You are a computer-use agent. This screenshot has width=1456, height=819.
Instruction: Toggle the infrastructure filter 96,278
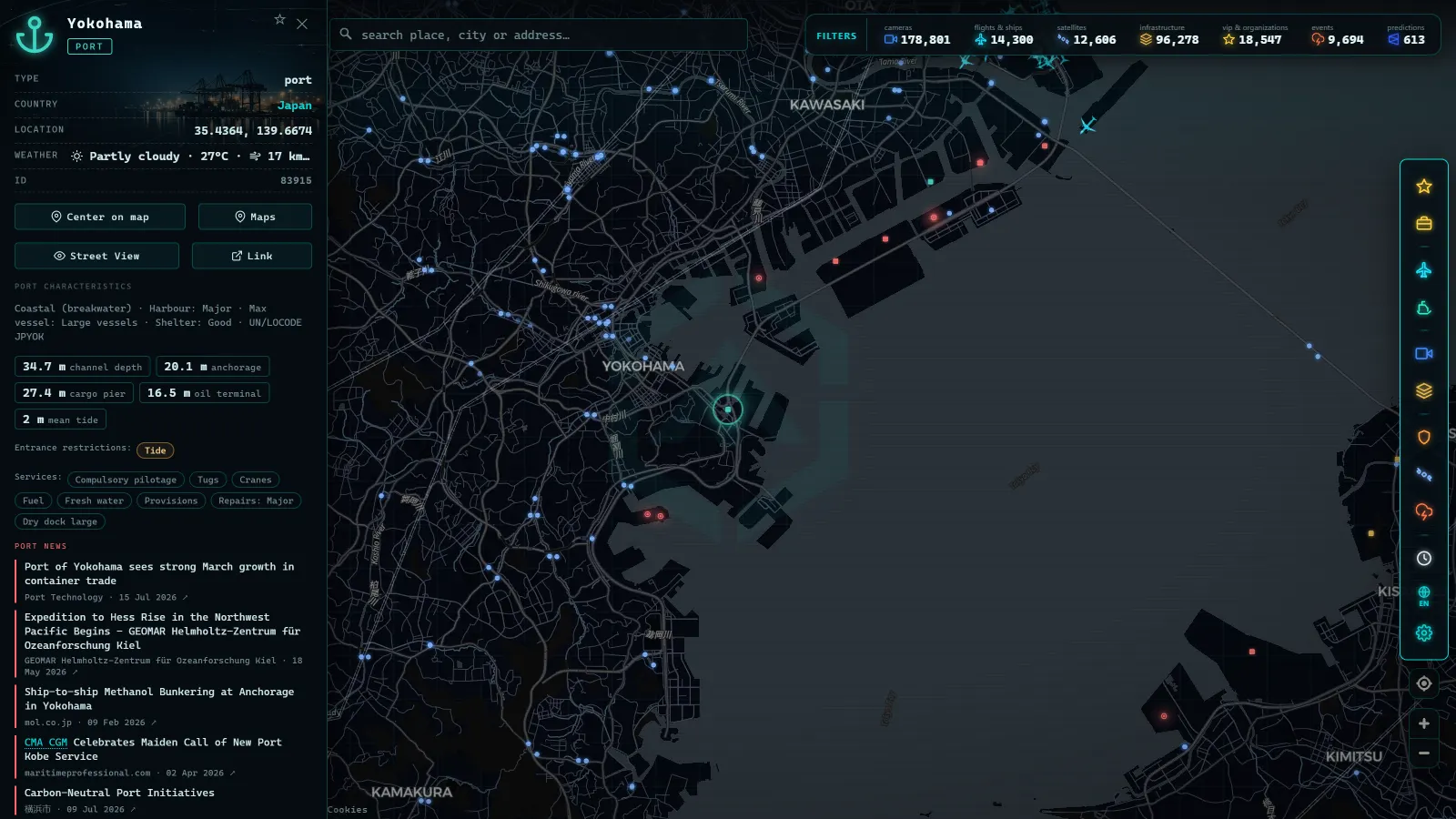point(1168,35)
